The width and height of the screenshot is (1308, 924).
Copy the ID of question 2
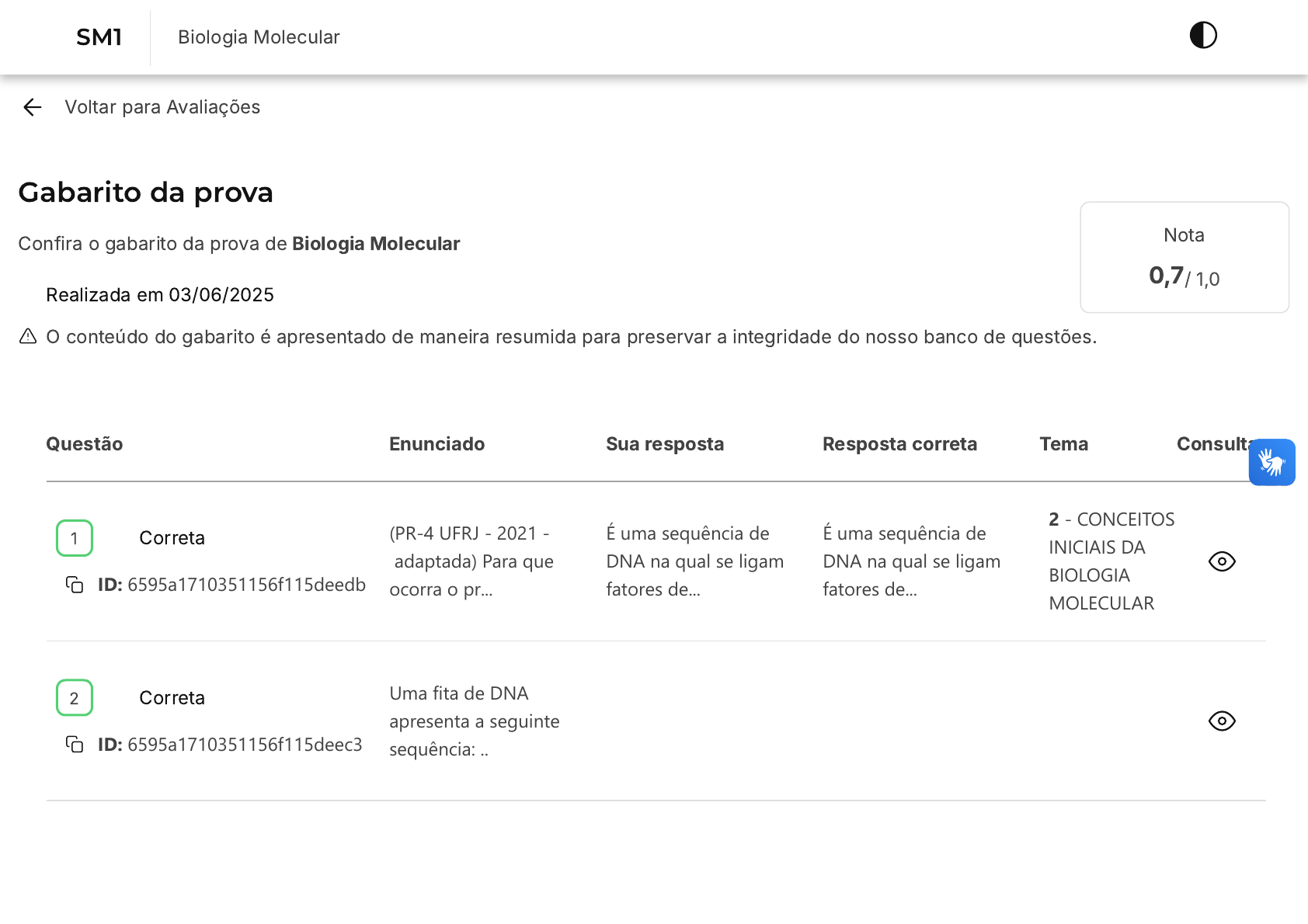75,745
